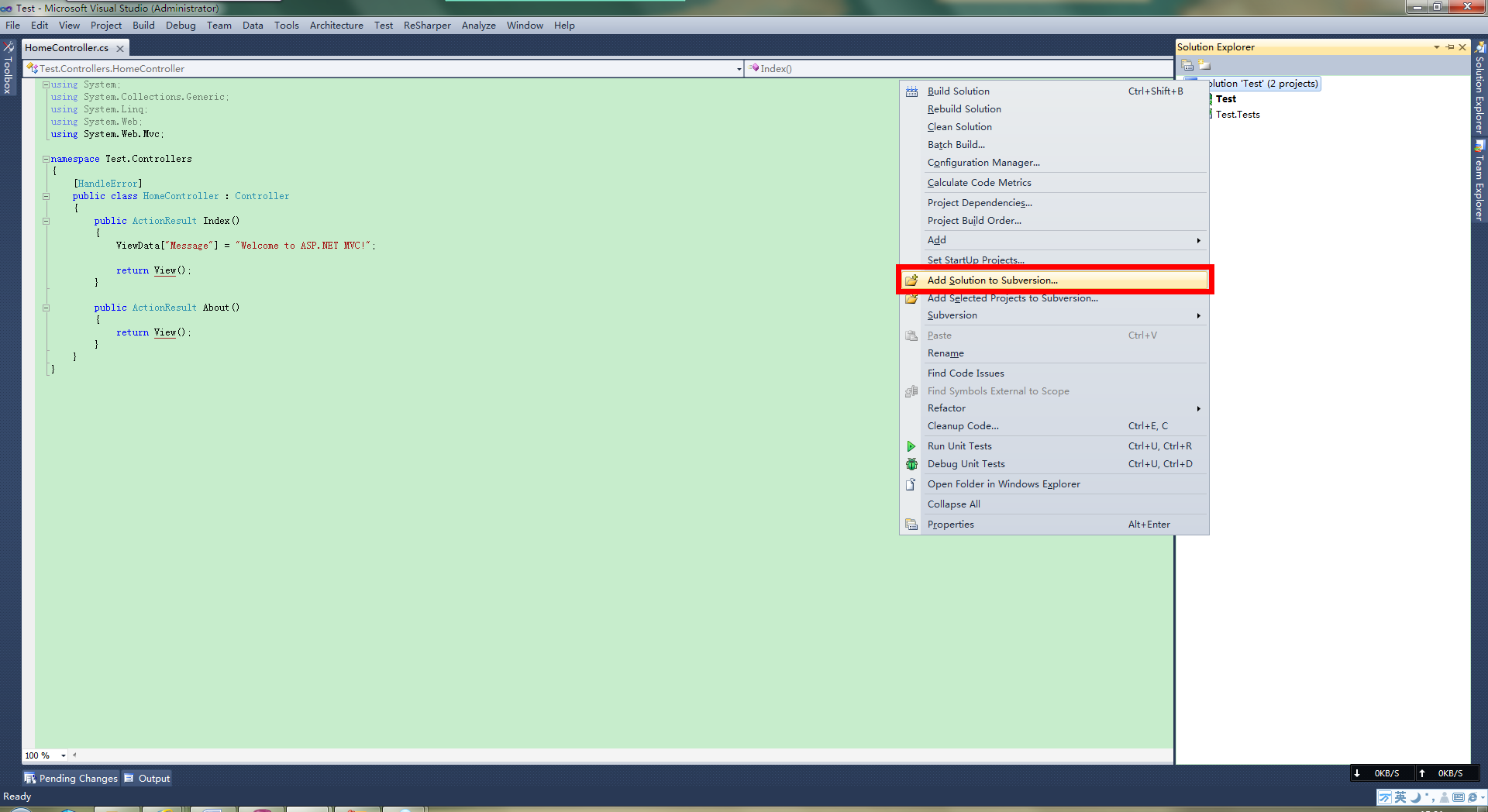The height and width of the screenshot is (812, 1488).
Task: Choose Build Solution from context menu
Action: [x=1054, y=91]
